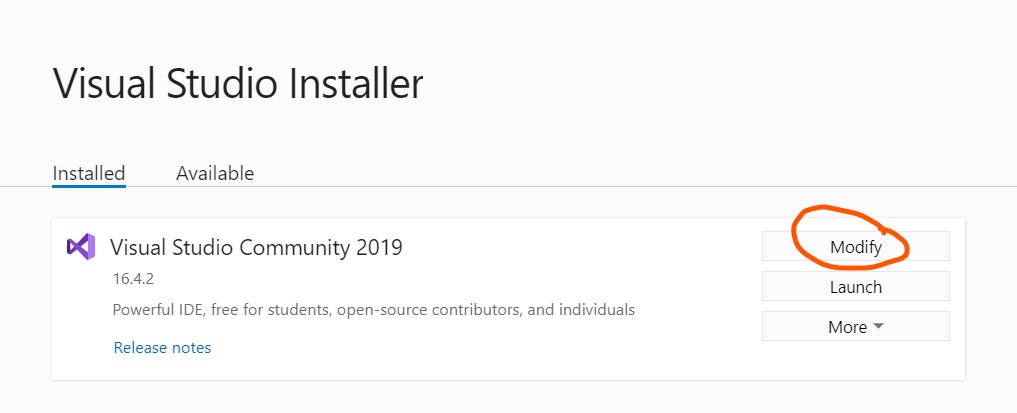Switch to the Available tab
1017x413 pixels.
(215, 173)
